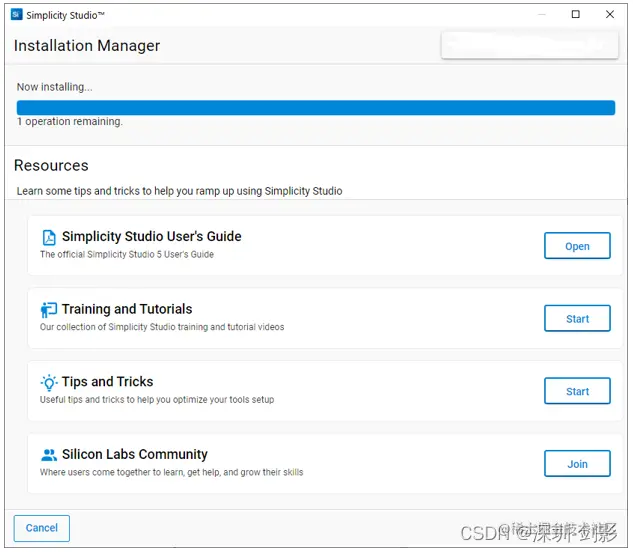Minimize the Simplicity Studio window

[542, 15]
